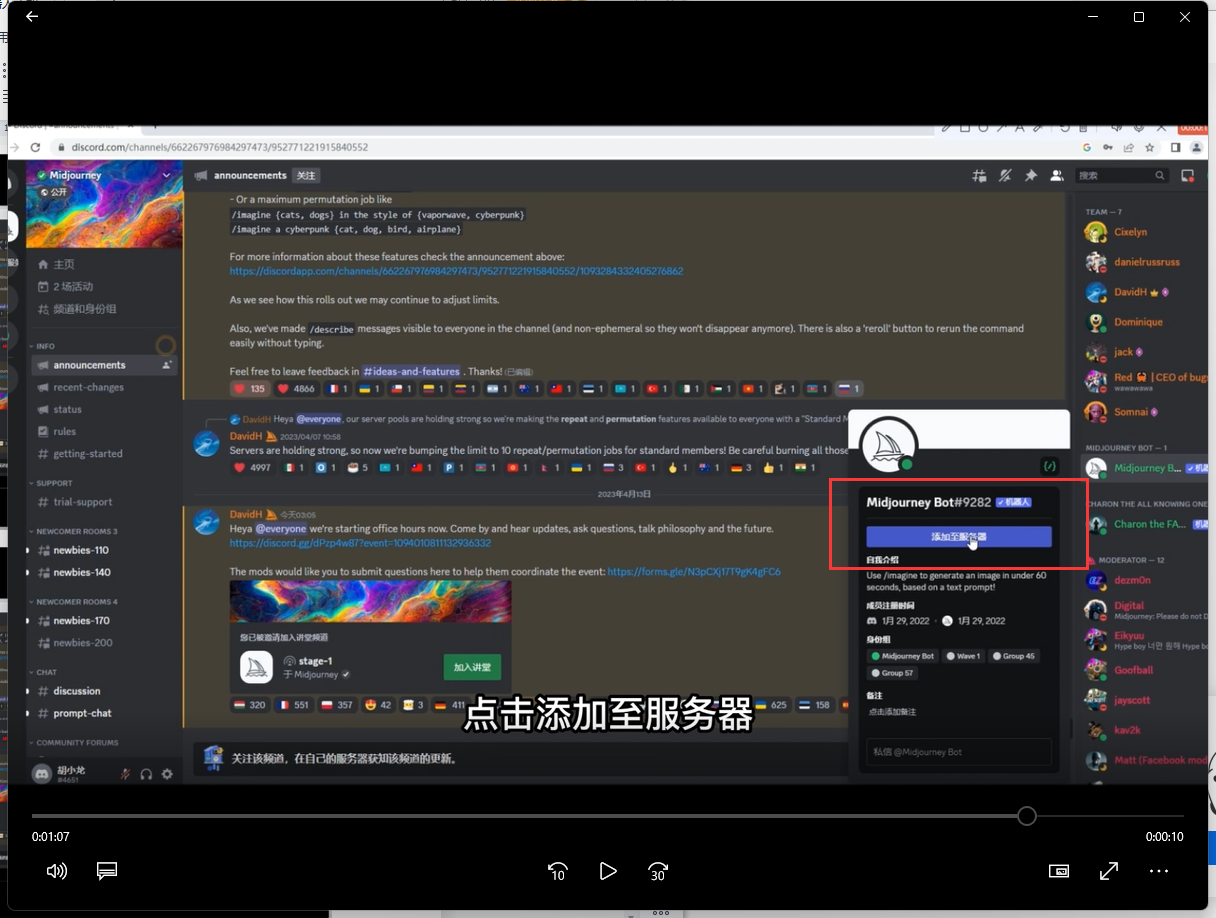
Task: Click the back arrow in the video player
Action: [32, 17]
